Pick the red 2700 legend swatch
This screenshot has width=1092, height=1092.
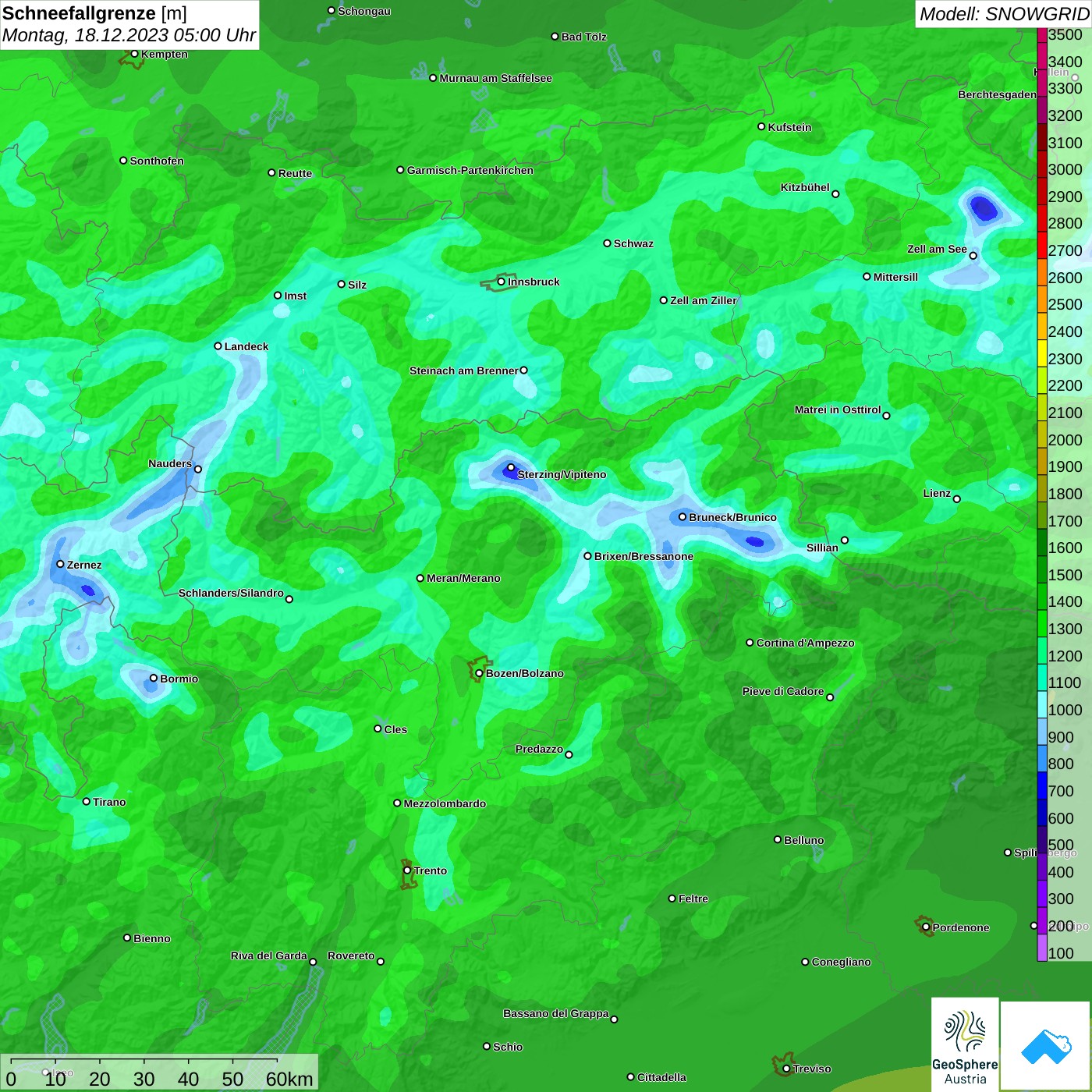[1041, 245]
